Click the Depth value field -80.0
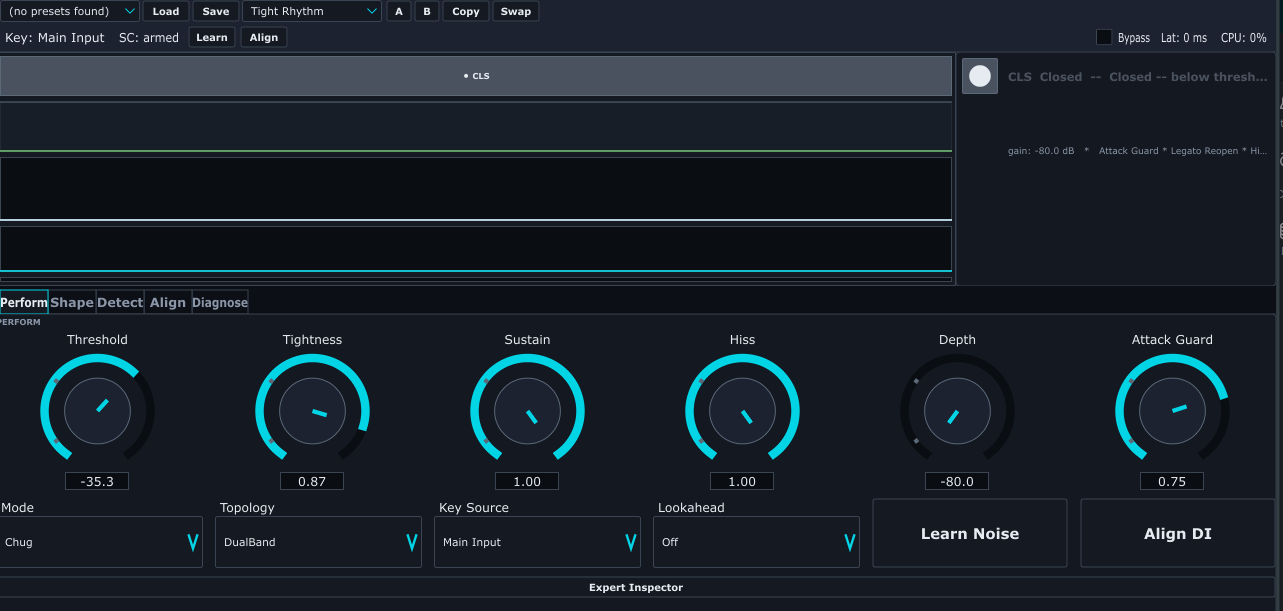 [957, 481]
